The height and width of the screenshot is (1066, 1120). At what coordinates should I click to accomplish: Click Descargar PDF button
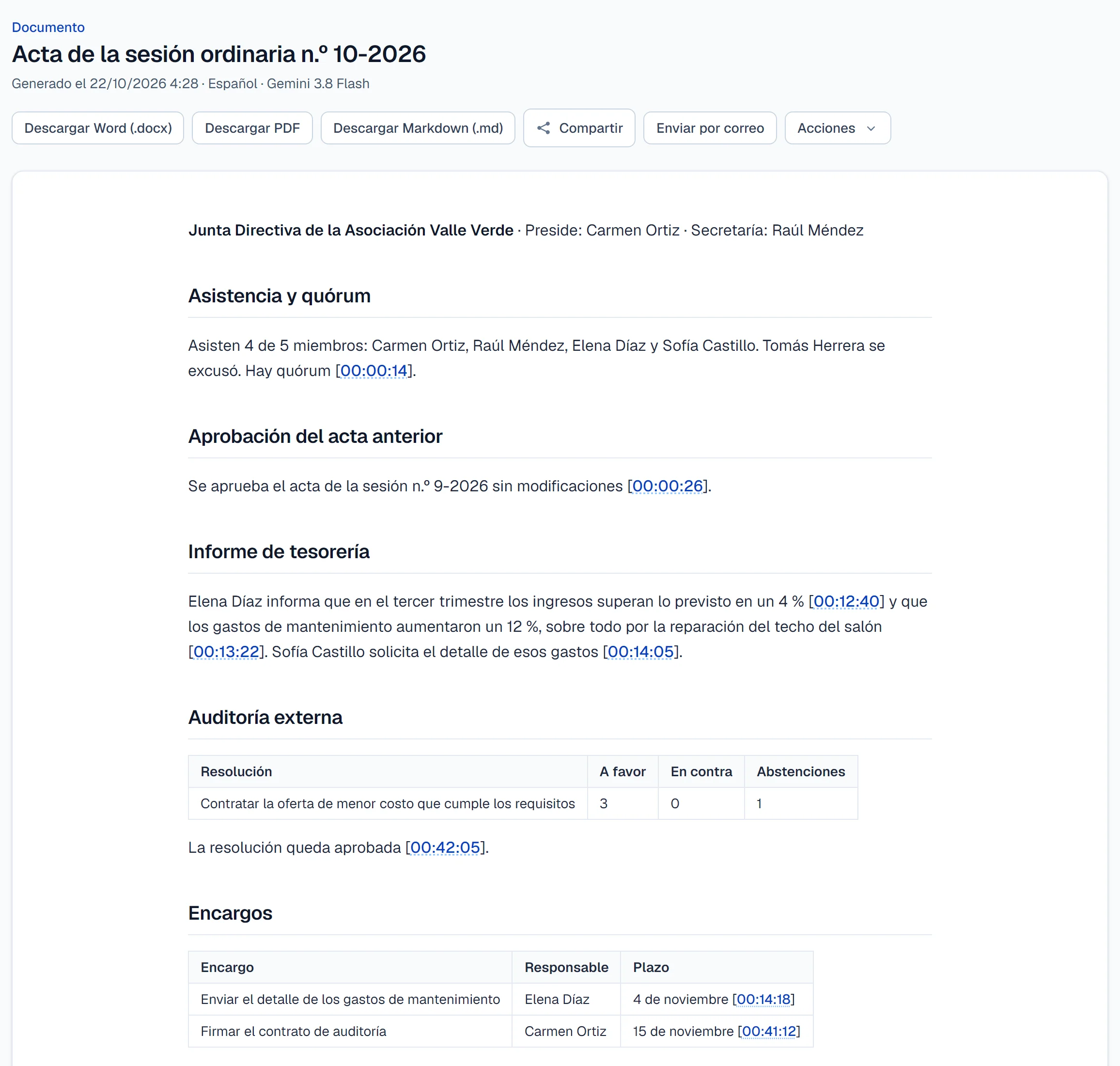click(252, 128)
